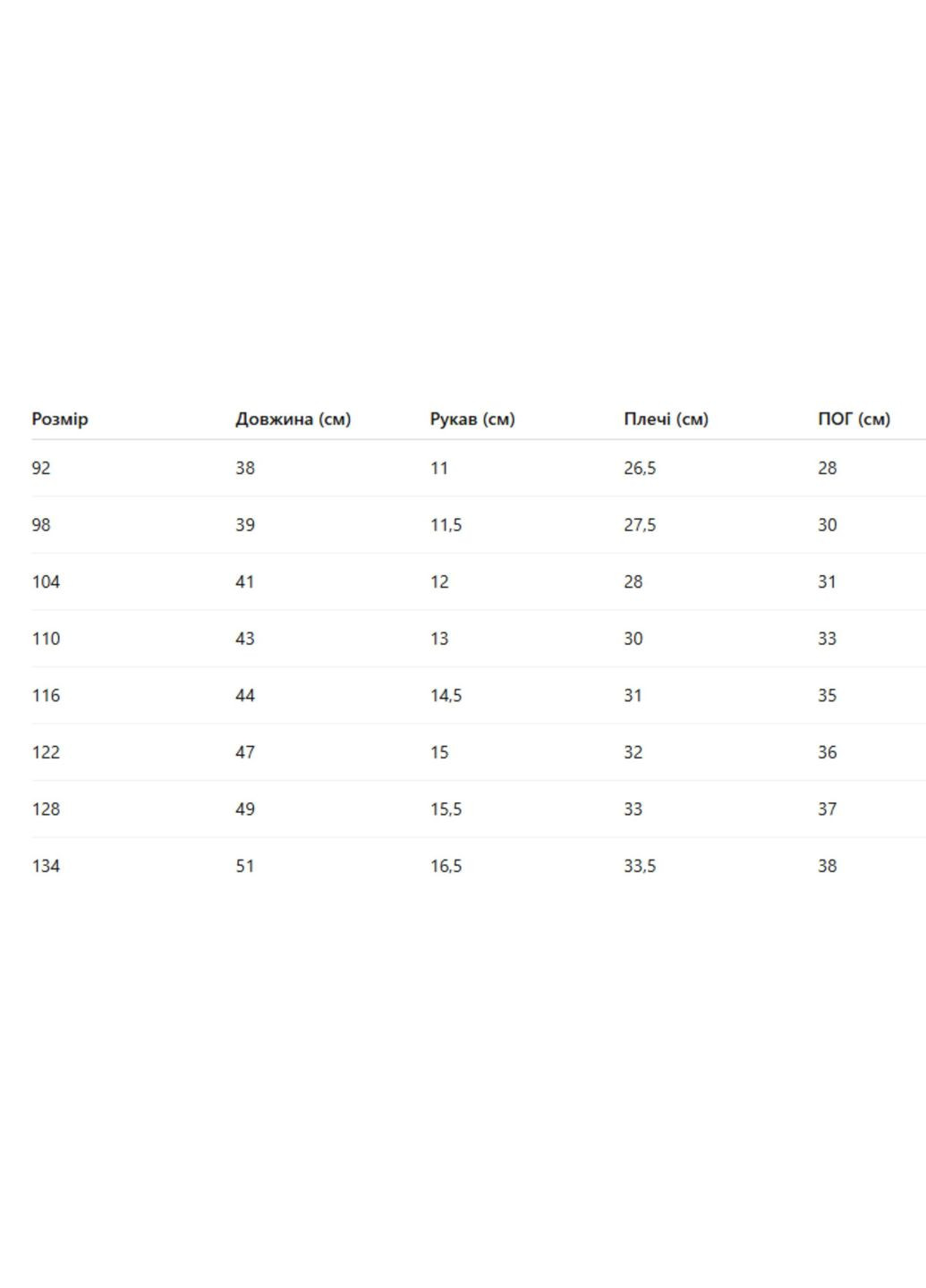Click sleeve value 14,5 in size 116 row
The image size is (926, 1288).
446,695
